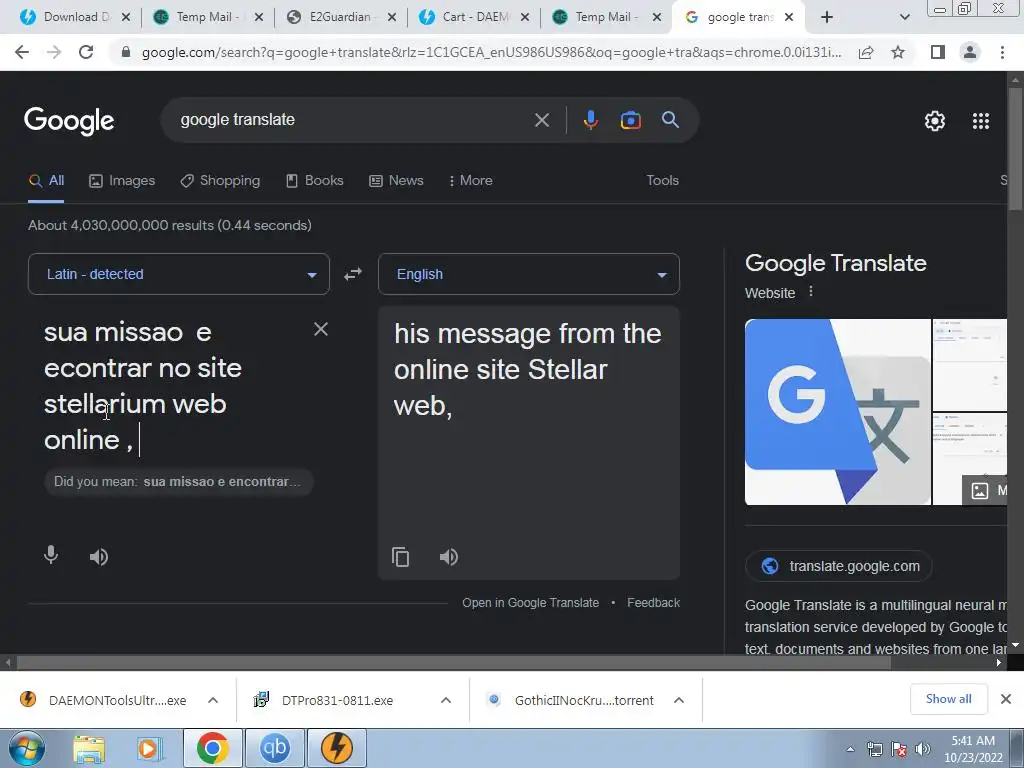Clear the Google search box with X
Image resolution: width=1024 pixels, height=768 pixels.
tap(541, 120)
